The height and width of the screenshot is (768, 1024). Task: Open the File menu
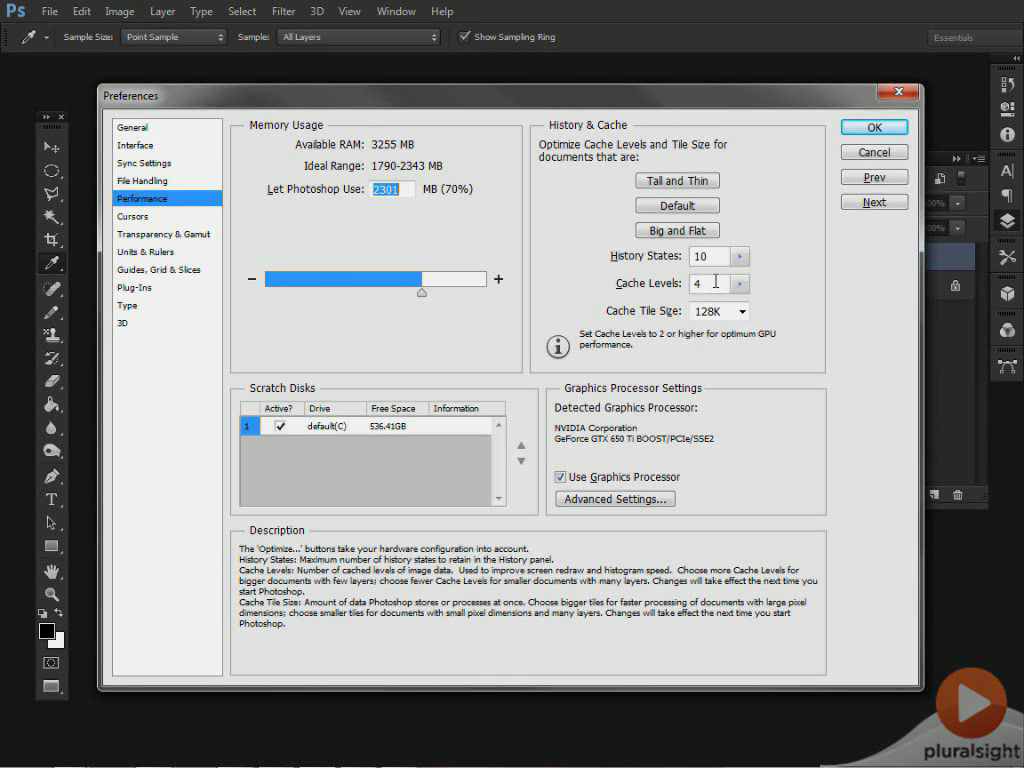pyautogui.click(x=50, y=11)
